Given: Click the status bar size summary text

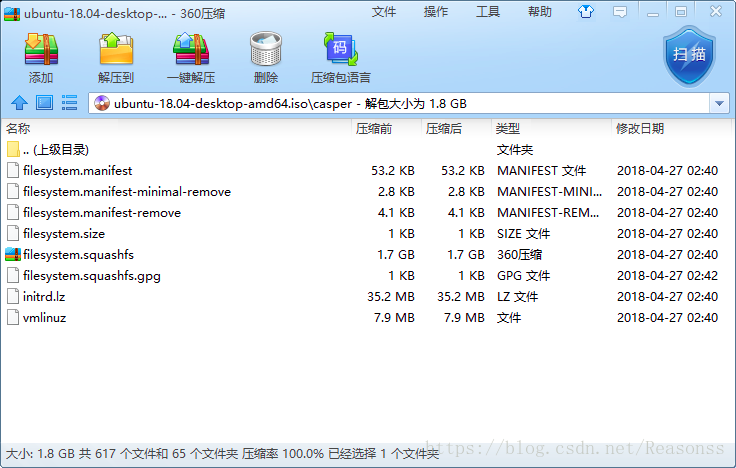Looking at the screenshot, I should (x=222, y=453).
